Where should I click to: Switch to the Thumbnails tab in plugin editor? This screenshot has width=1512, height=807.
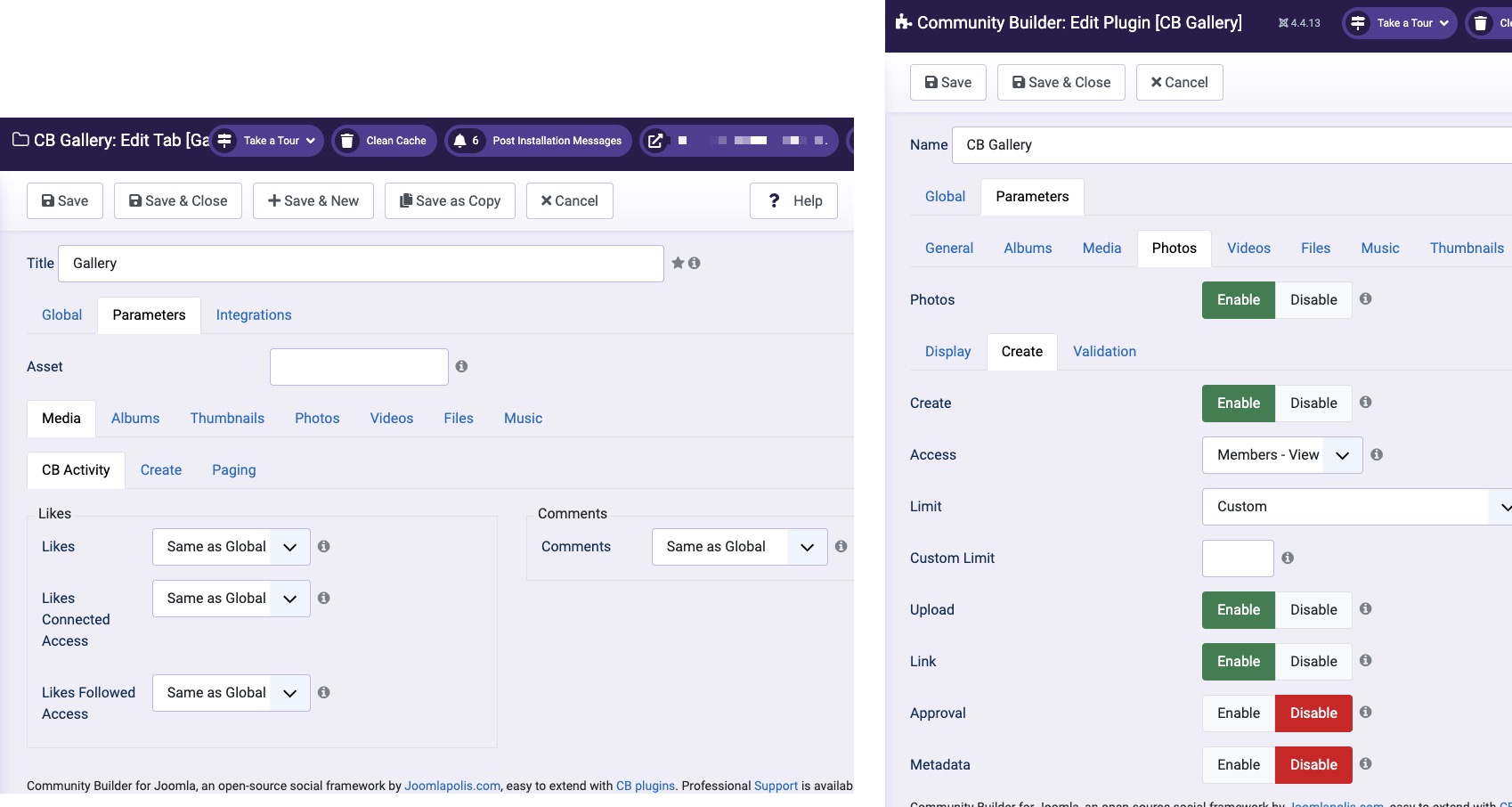[1466, 249]
